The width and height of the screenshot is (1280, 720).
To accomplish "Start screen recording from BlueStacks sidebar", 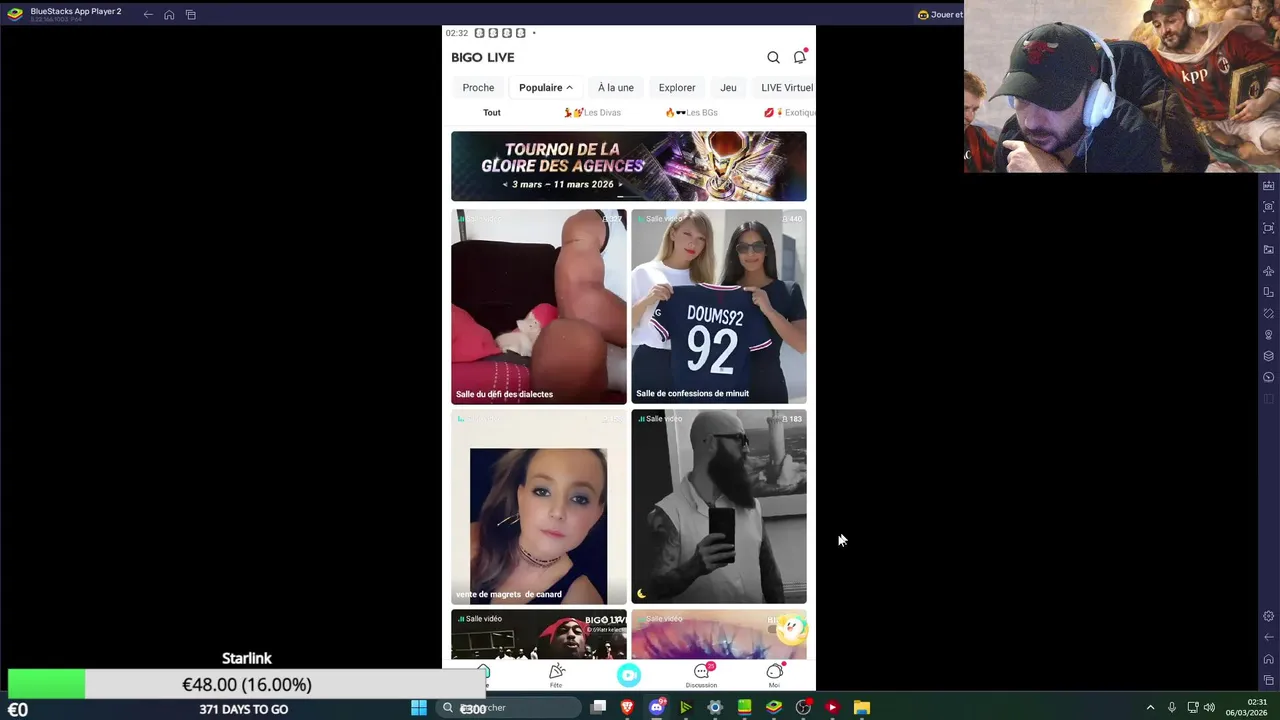I will (x=1268, y=228).
